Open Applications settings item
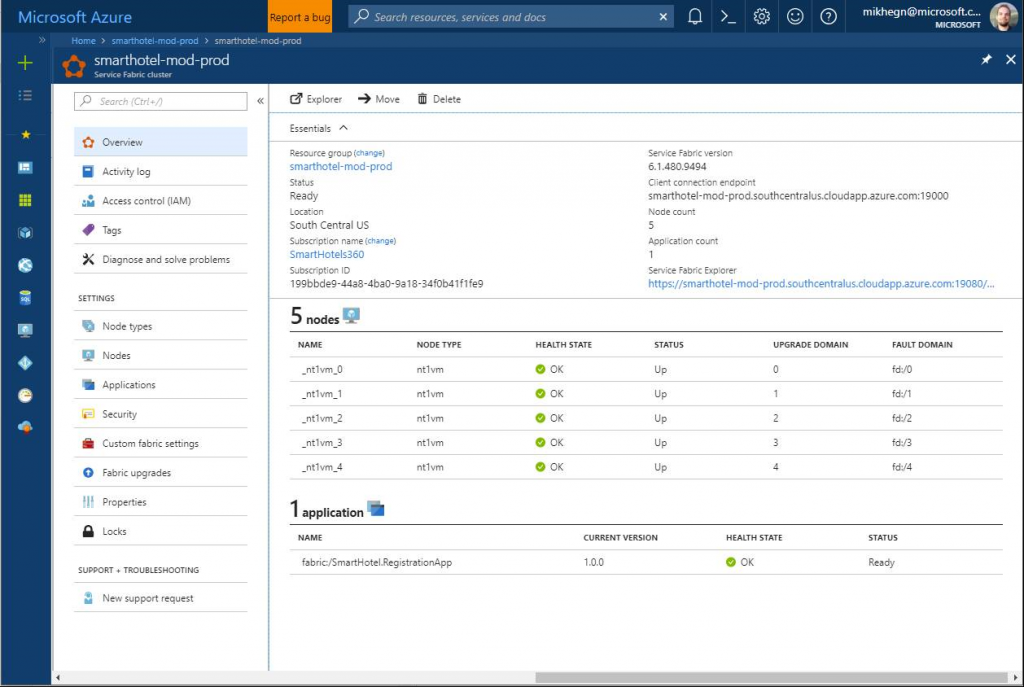1024x687 pixels. click(x=161, y=385)
